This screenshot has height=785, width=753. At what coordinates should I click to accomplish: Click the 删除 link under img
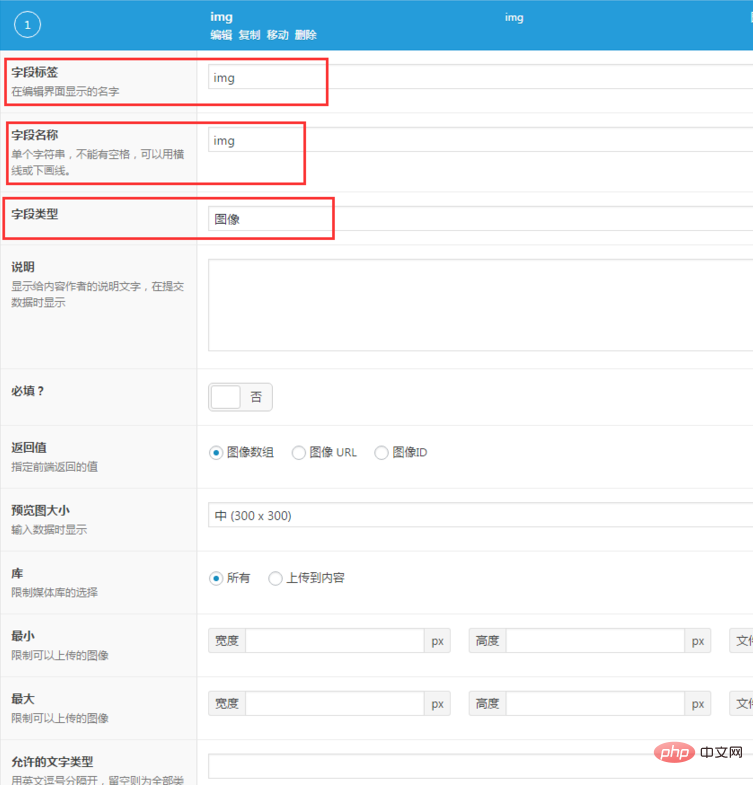306,35
